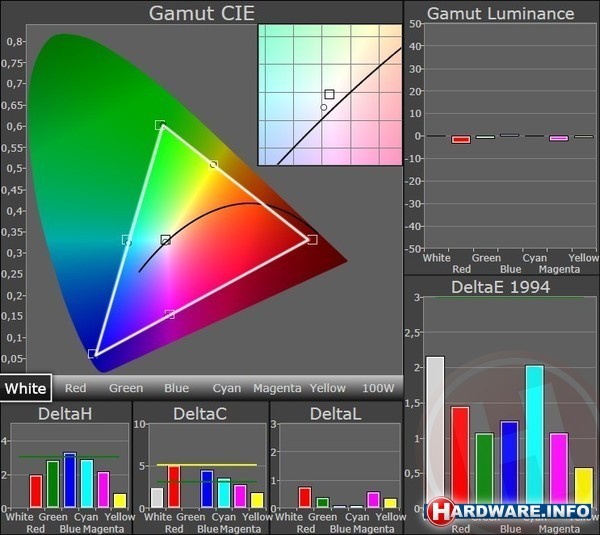
Task: Open the Magenta tab
Action: pos(277,388)
